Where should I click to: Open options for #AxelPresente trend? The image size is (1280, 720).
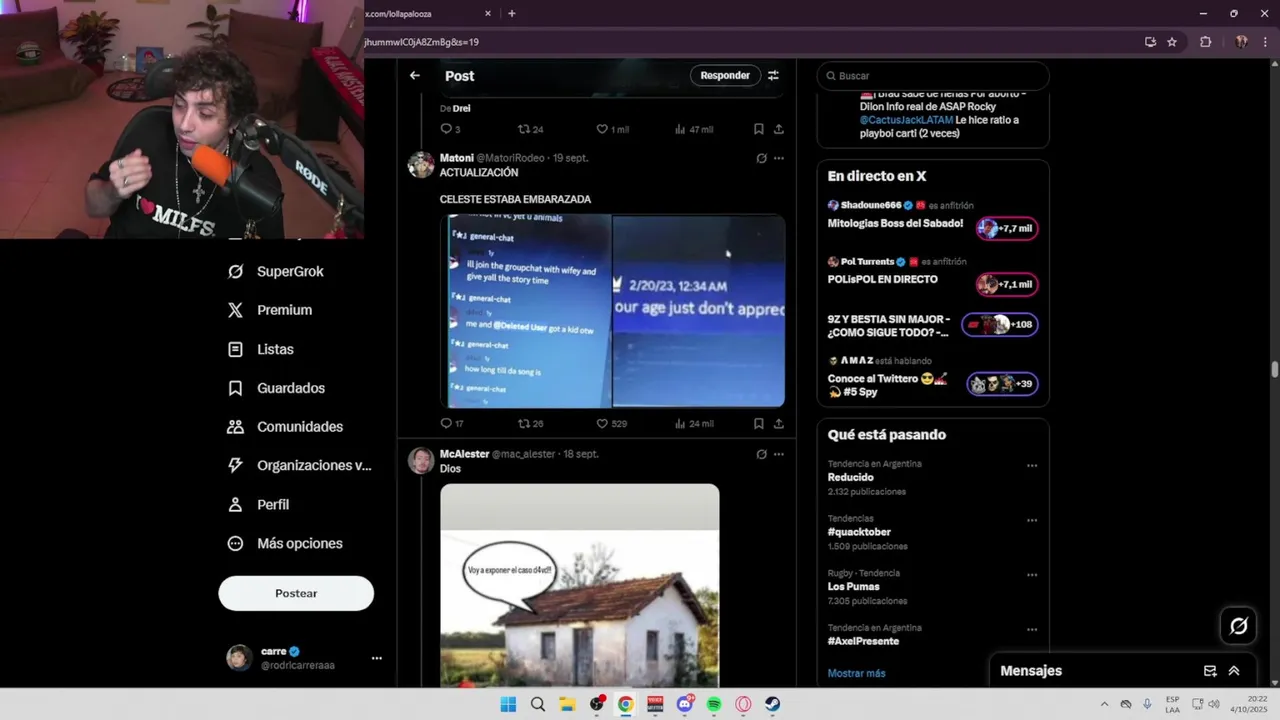1032,630
